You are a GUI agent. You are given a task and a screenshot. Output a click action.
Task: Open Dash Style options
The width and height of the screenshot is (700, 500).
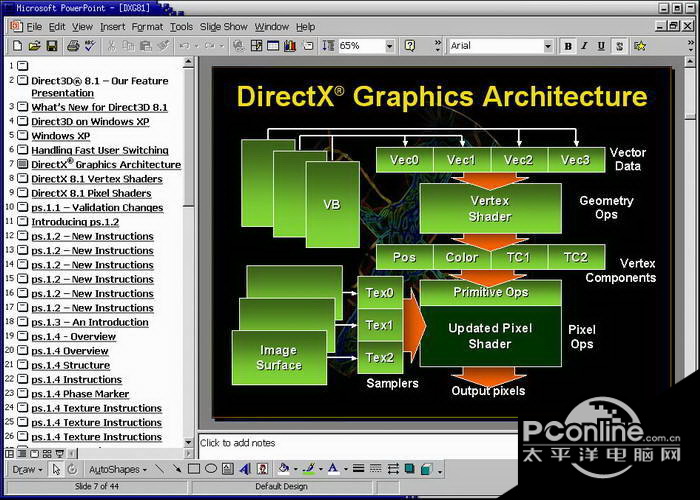tap(375, 469)
